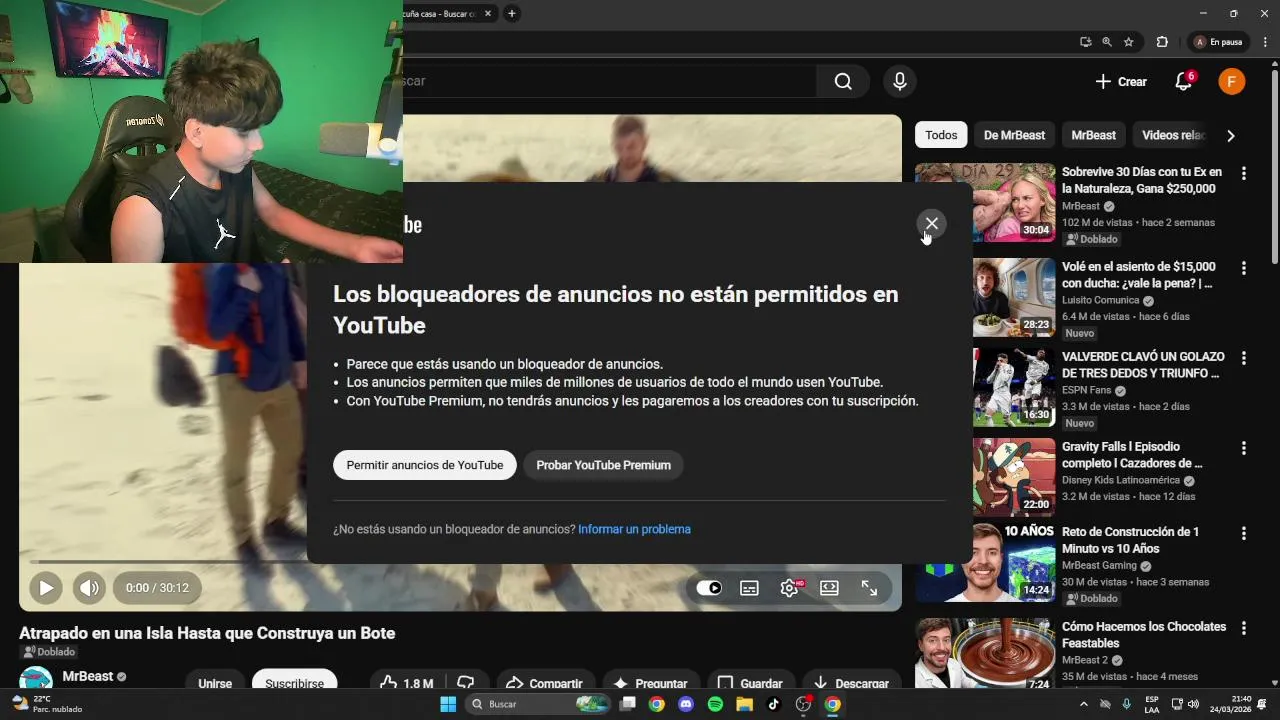Activate voice search microphone icon

coord(900,82)
